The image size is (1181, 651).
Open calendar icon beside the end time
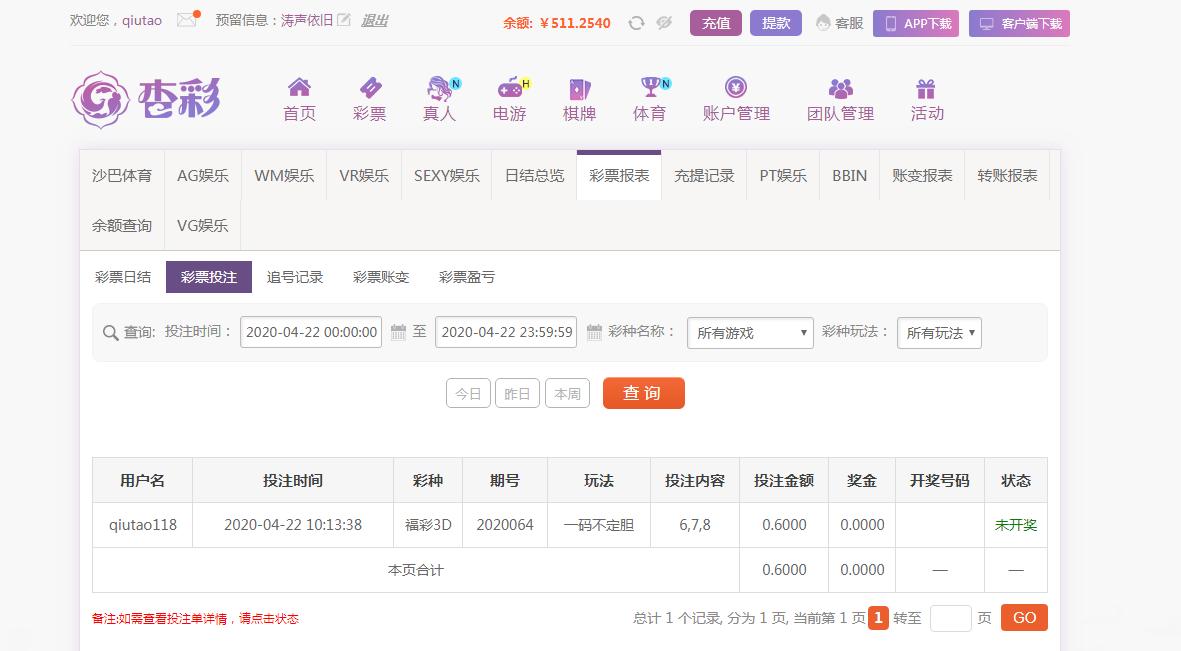[x=594, y=332]
